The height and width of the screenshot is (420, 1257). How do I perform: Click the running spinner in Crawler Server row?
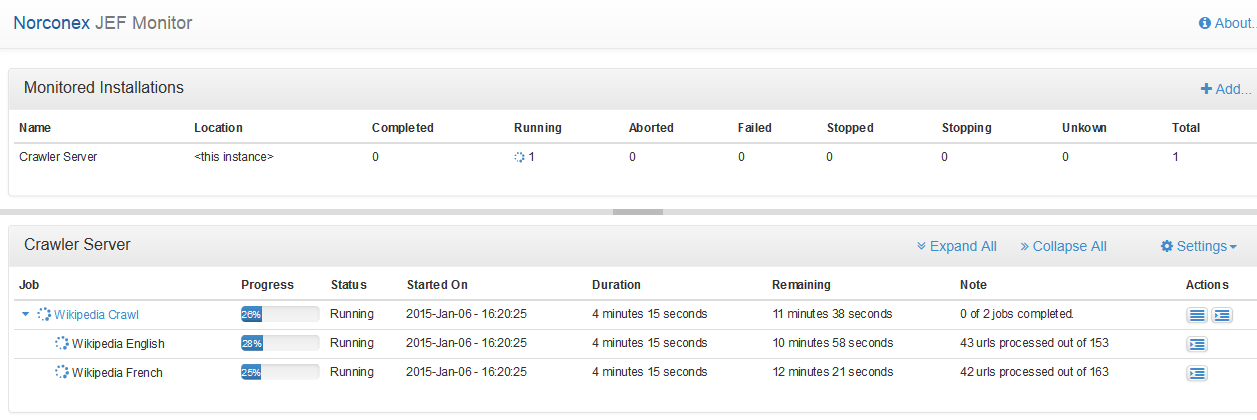519,157
